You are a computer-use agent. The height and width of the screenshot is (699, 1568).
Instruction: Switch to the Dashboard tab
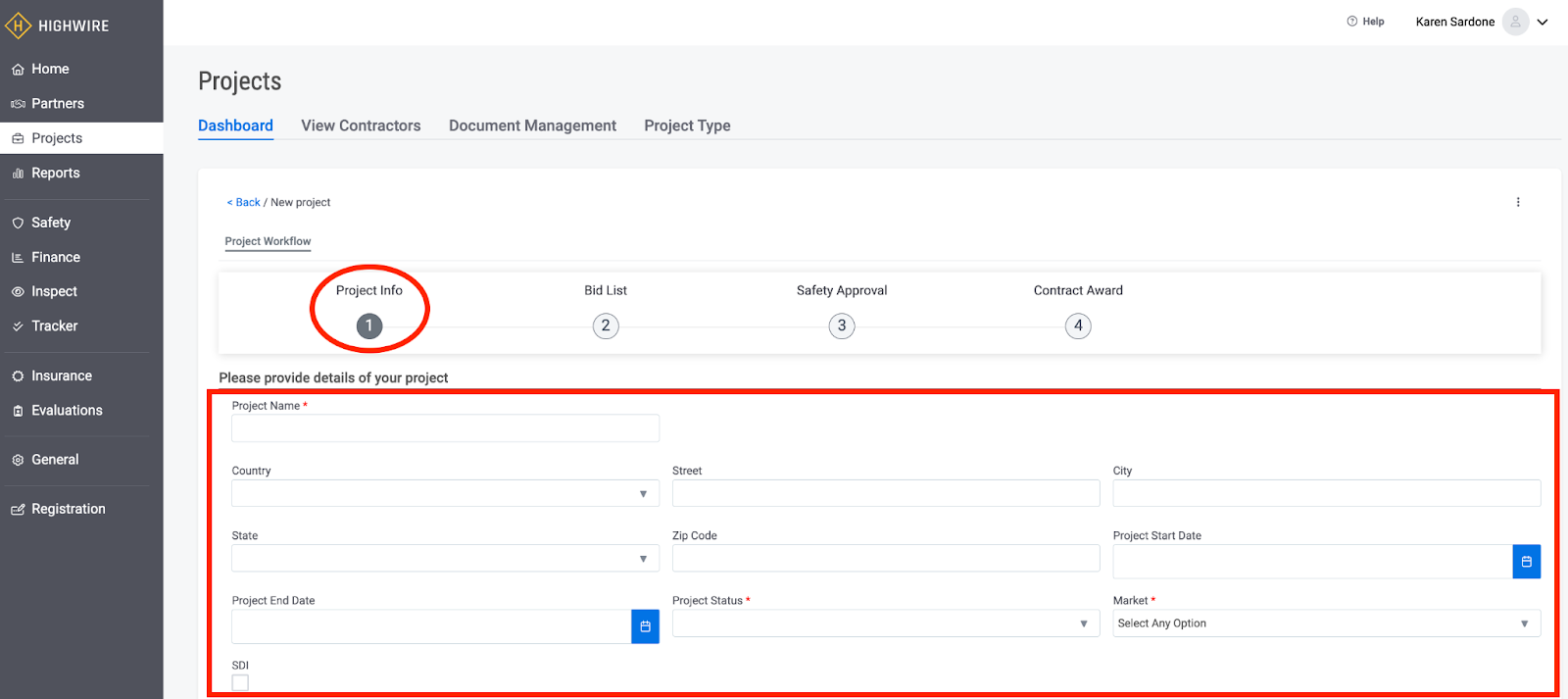point(235,125)
